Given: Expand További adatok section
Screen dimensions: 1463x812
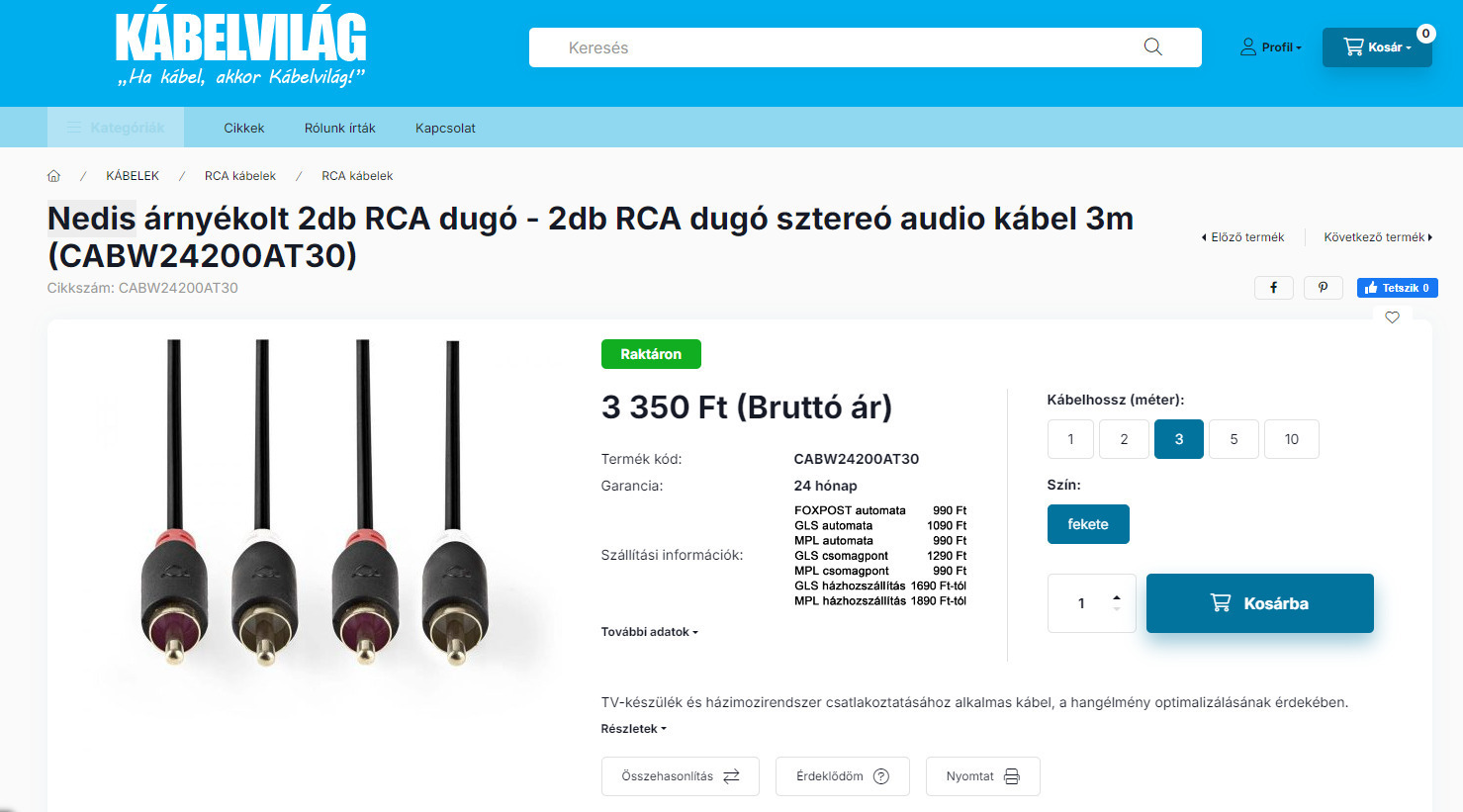Looking at the screenshot, I should (649, 632).
